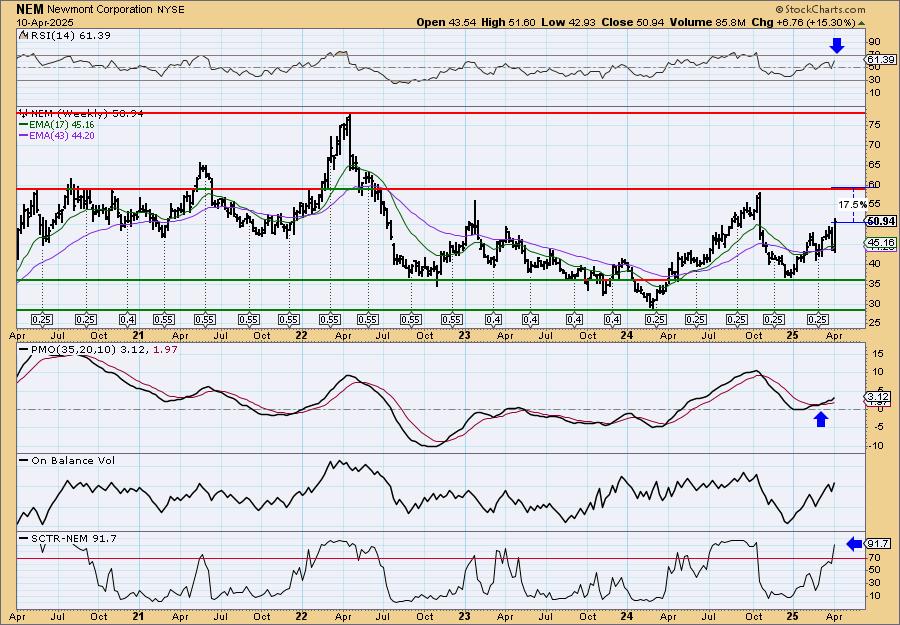Viewport: 900px width, 625px height.
Task: Click the 65 price axis label
Action: [x=874, y=165]
